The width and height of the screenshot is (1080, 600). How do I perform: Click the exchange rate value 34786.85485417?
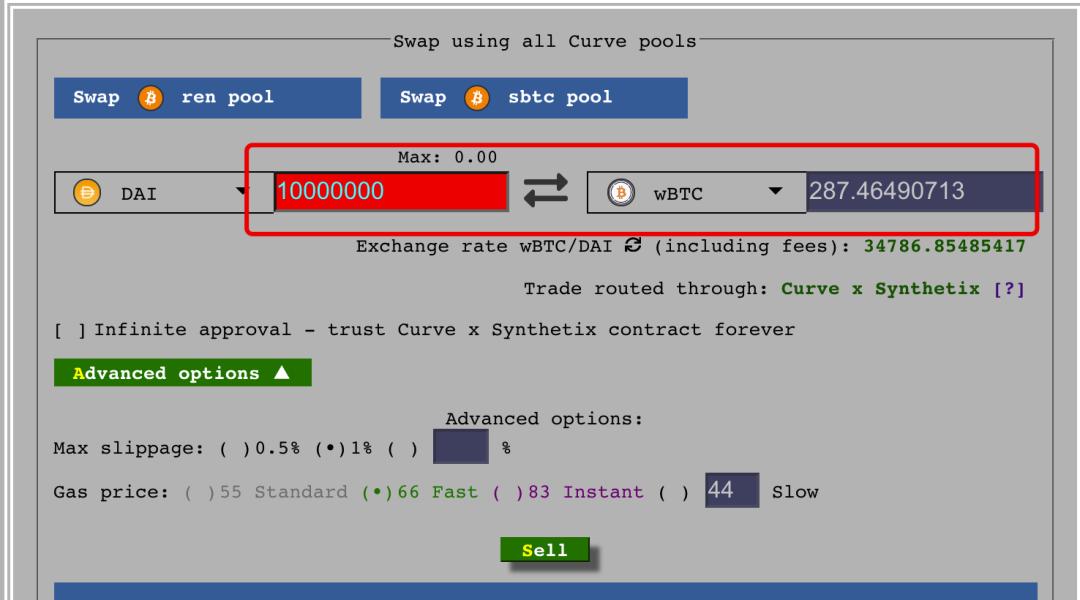[945, 246]
